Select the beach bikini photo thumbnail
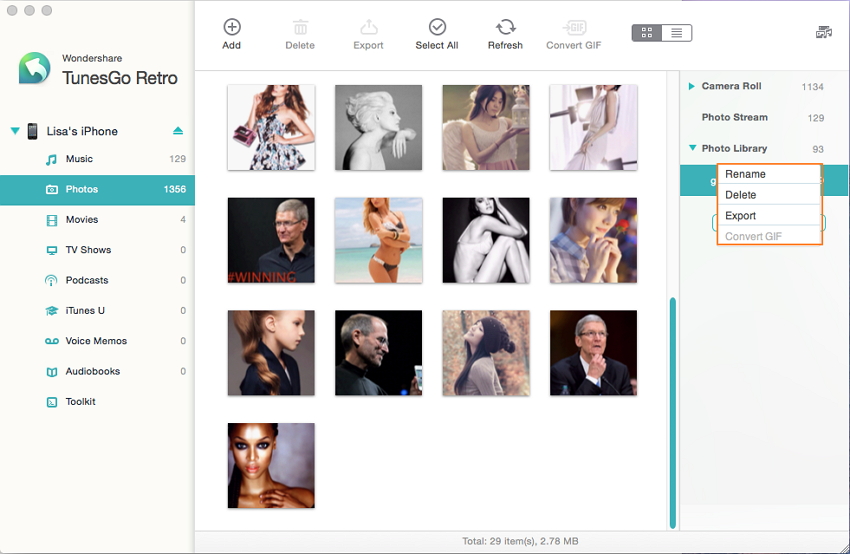 point(378,240)
